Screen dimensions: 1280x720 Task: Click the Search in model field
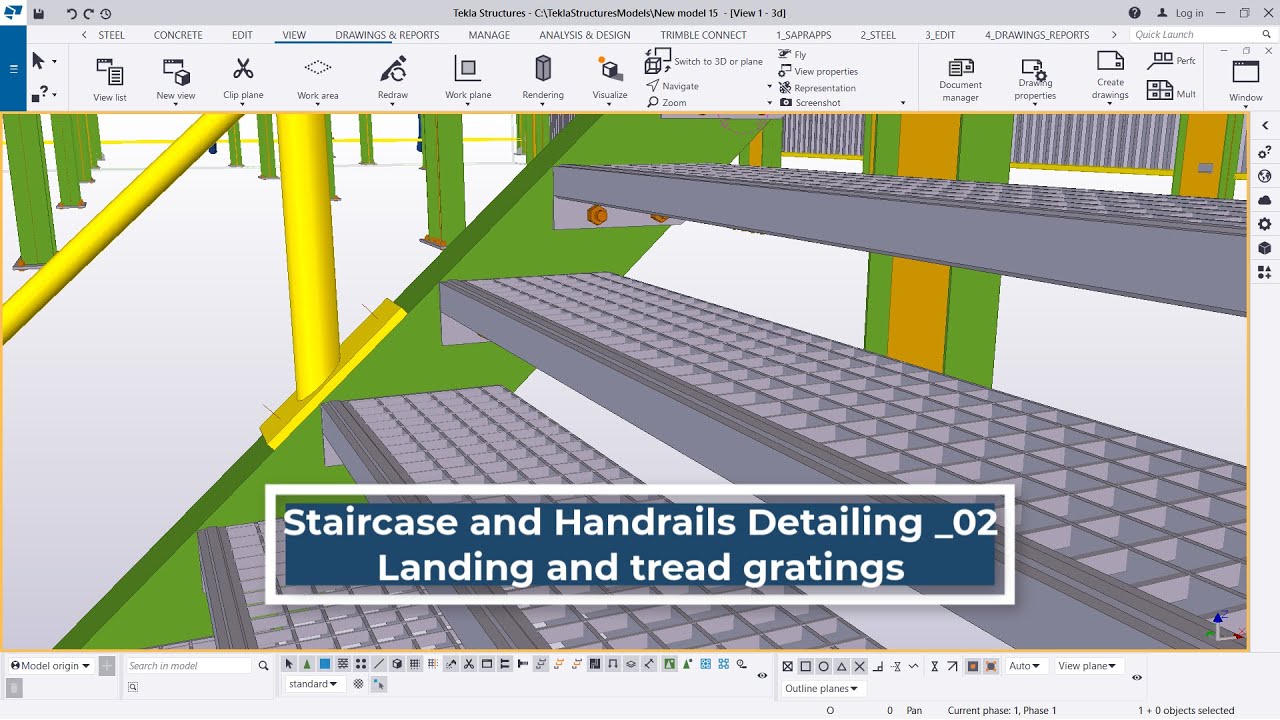[189, 666]
